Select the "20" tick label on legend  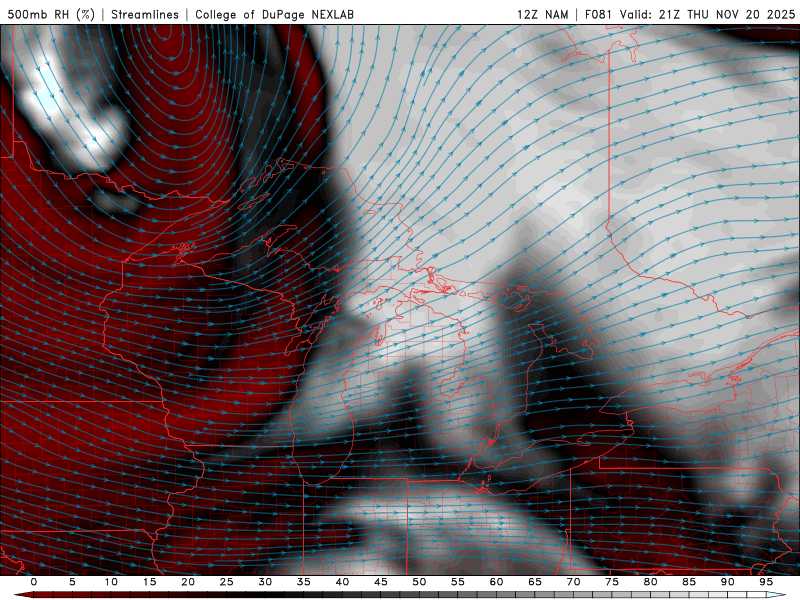(x=188, y=582)
